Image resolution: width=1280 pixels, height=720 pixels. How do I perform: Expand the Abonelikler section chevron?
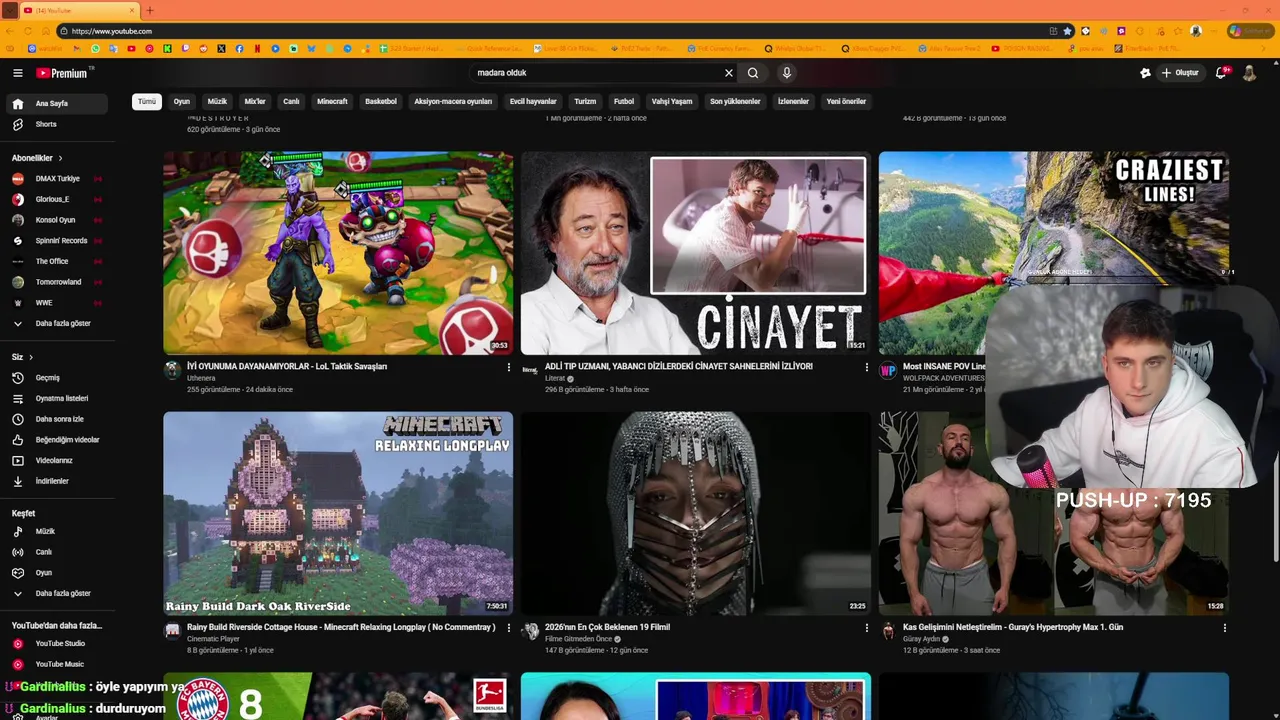tap(60, 158)
